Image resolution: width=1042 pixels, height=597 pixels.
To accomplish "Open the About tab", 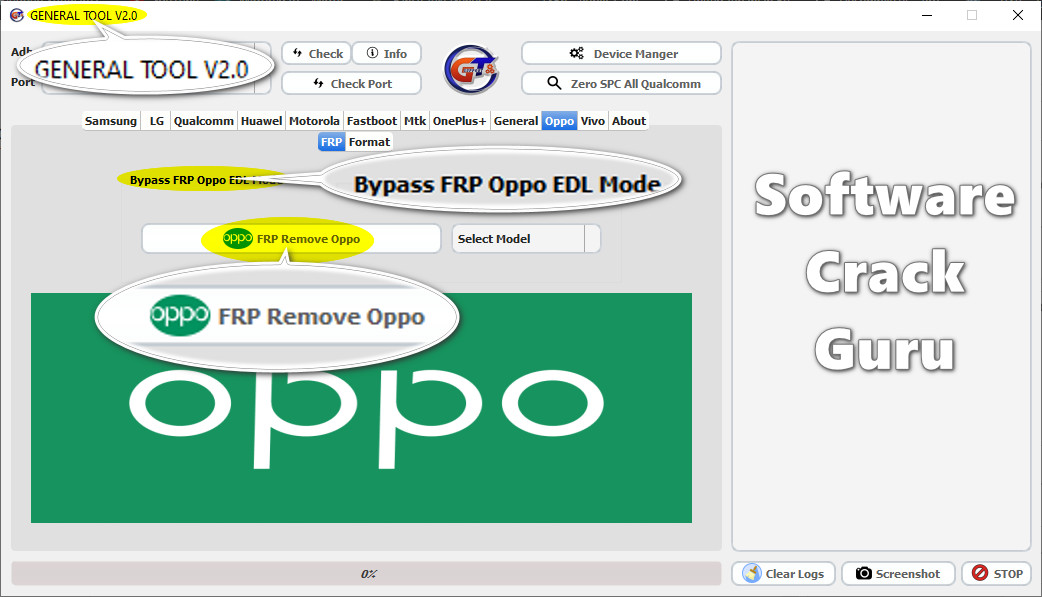I will tap(629, 121).
